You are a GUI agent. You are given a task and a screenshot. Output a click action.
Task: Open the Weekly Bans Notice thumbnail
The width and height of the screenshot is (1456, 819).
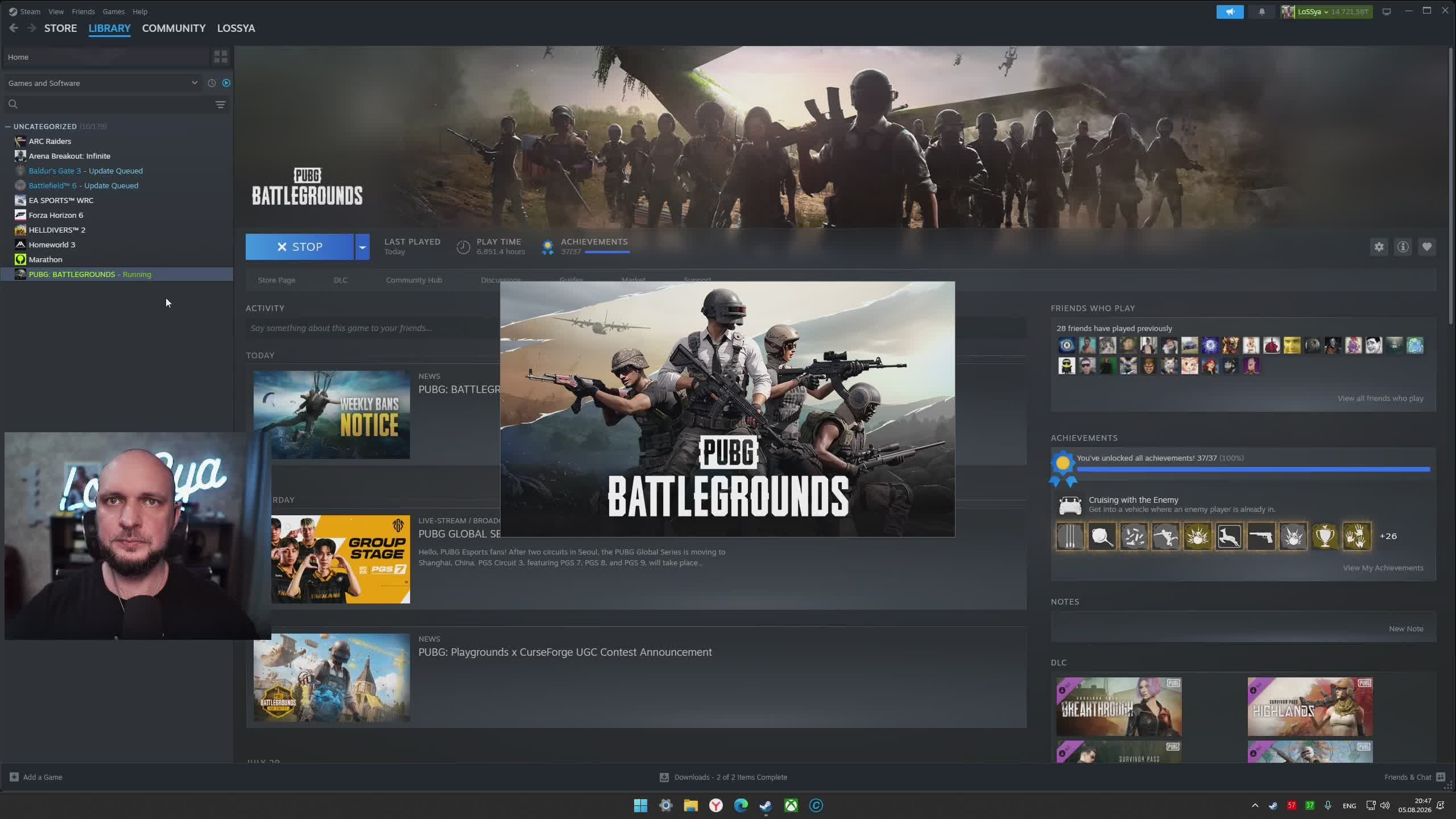332,415
